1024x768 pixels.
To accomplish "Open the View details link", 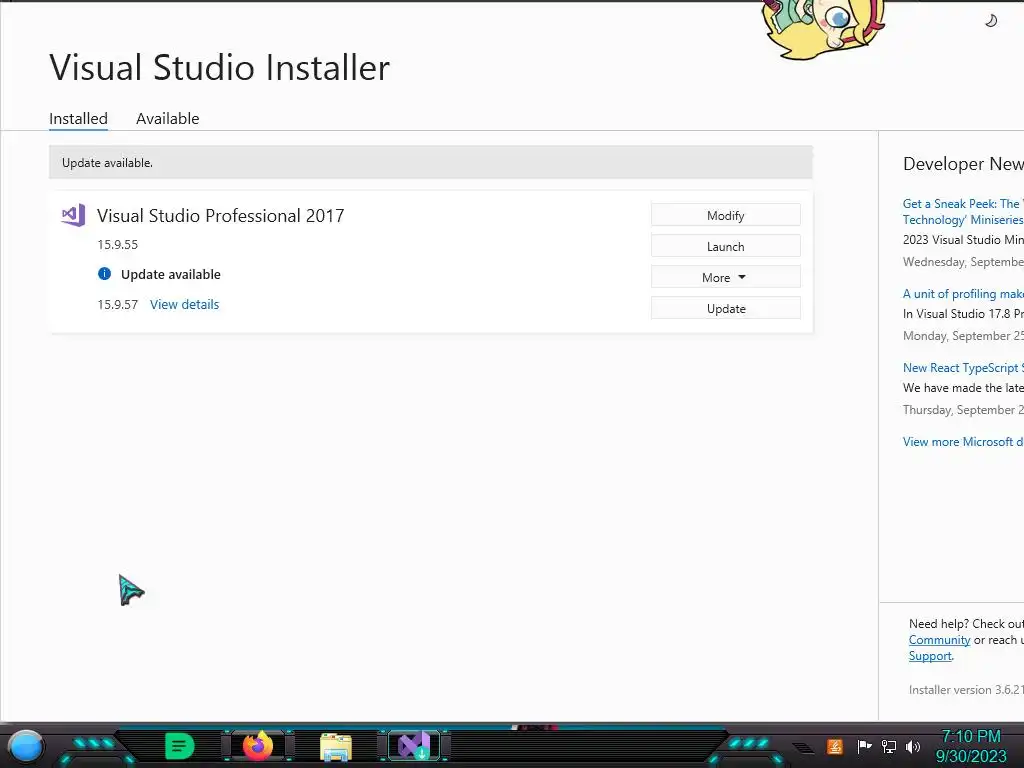I will (x=184, y=304).
